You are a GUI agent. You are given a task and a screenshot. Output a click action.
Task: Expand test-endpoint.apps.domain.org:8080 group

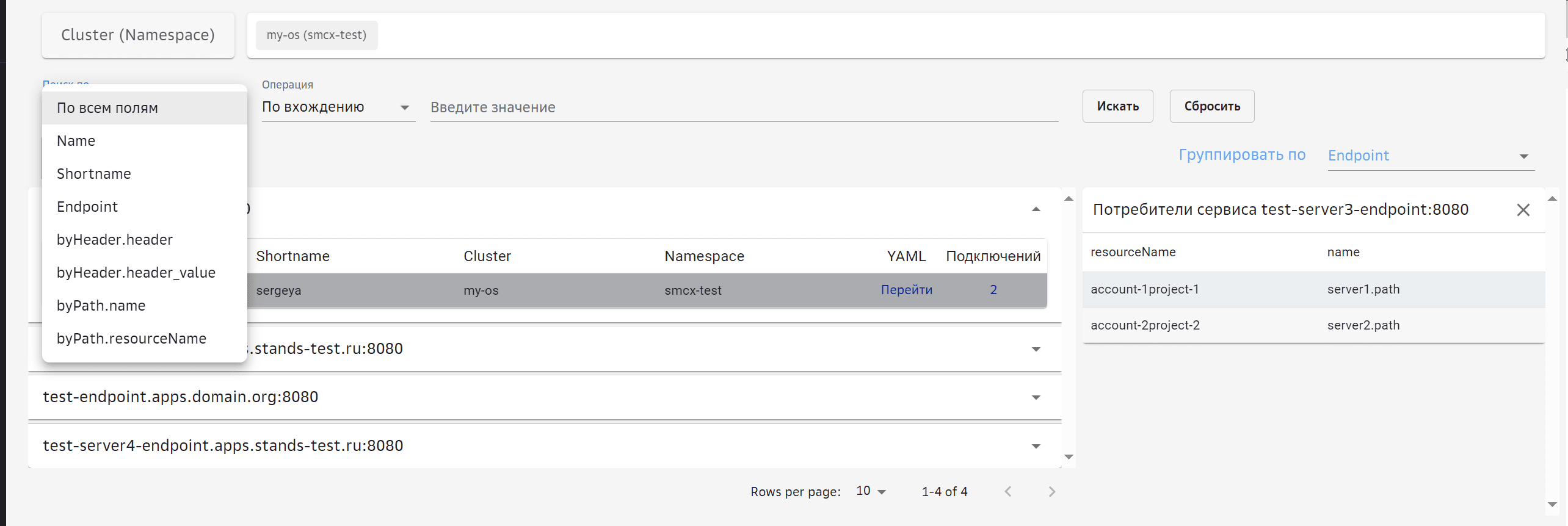pyautogui.click(x=1036, y=397)
